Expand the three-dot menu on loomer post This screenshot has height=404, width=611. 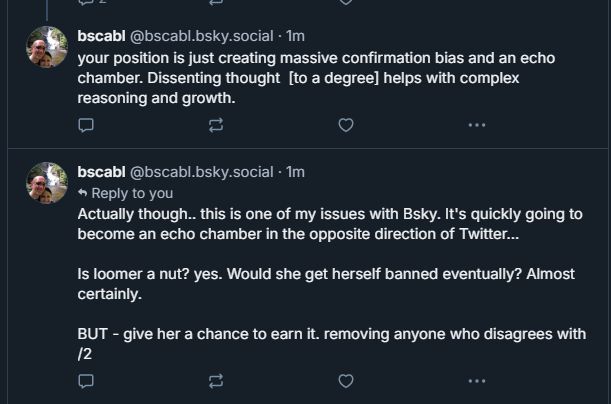click(476, 381)
